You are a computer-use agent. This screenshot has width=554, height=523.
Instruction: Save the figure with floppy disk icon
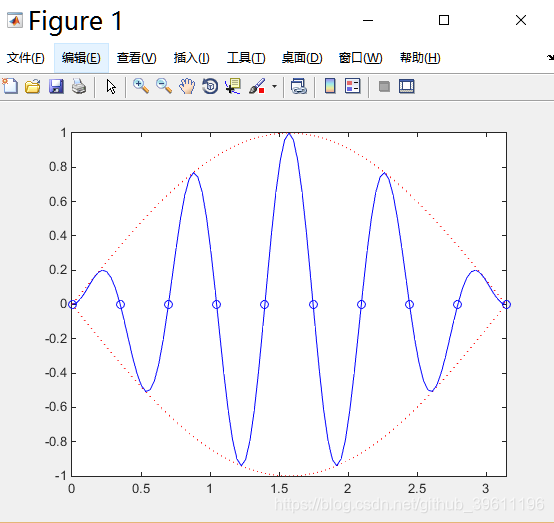coord(56,86)
